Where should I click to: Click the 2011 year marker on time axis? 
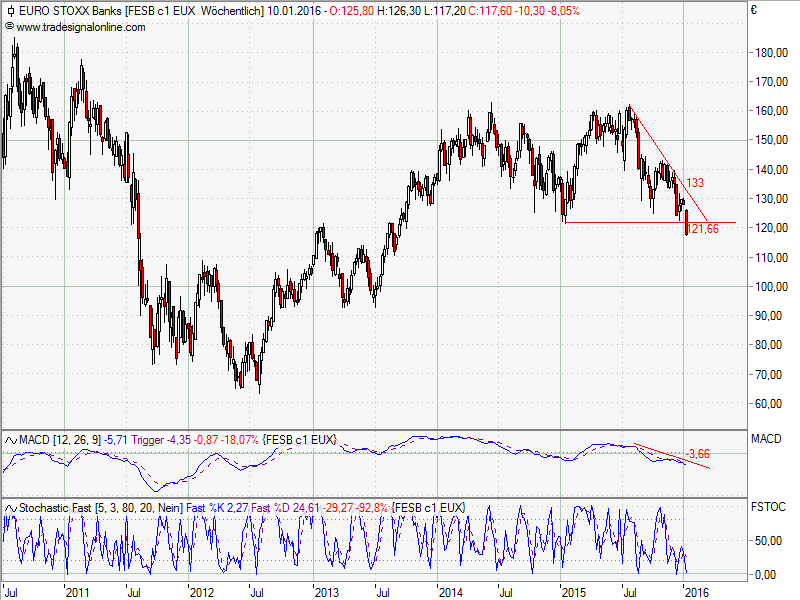pos(79,591)
